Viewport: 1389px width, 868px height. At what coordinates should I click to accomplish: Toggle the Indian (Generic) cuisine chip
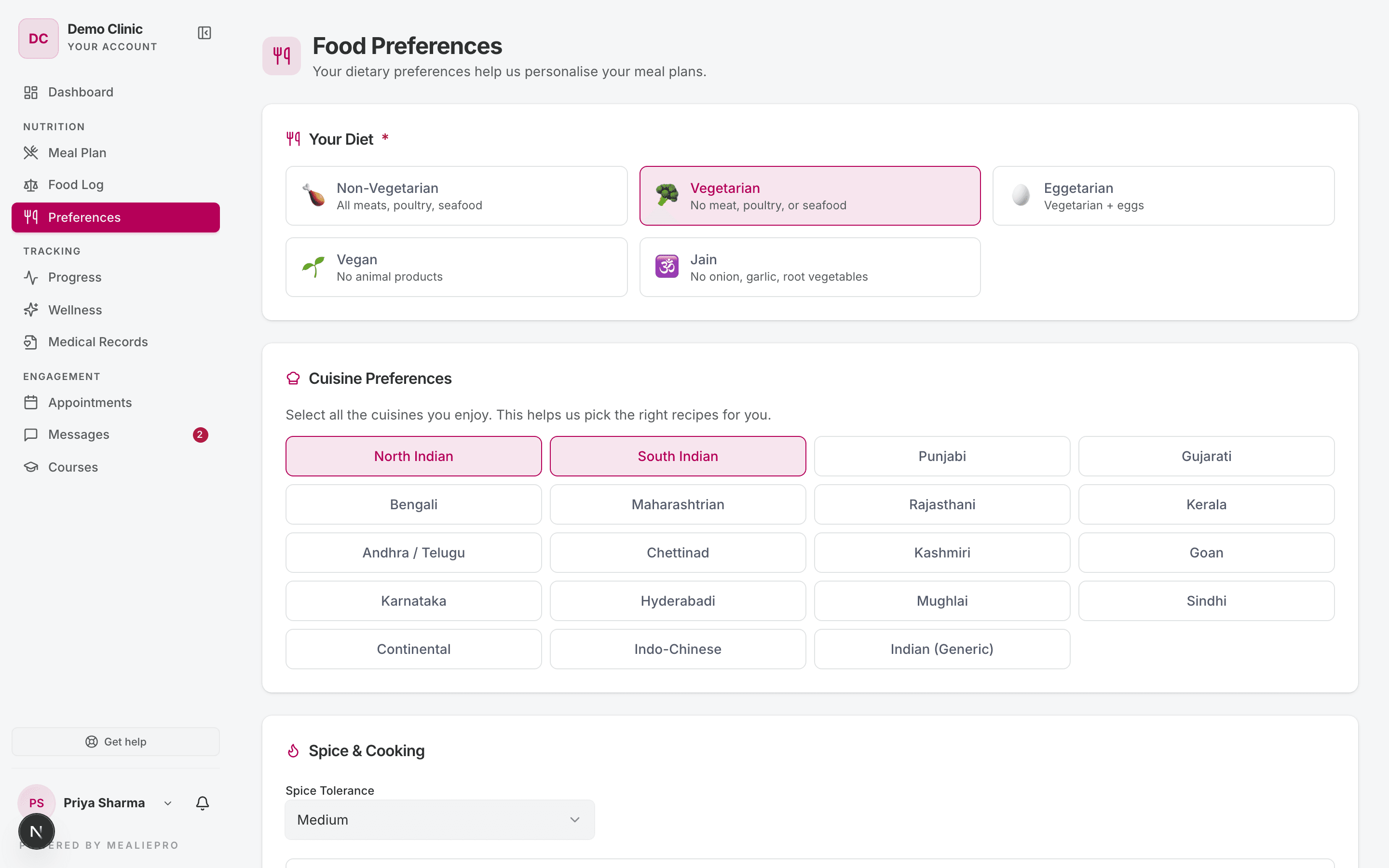tap(942, 649)
